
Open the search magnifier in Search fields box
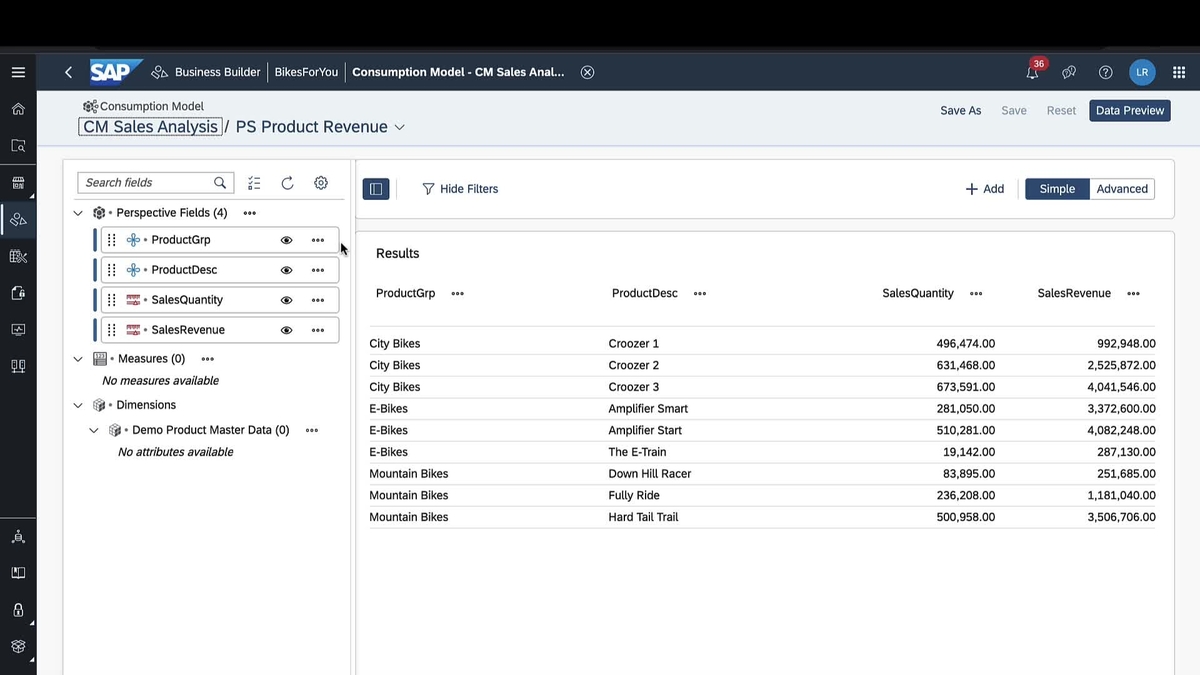coord(219,183)
